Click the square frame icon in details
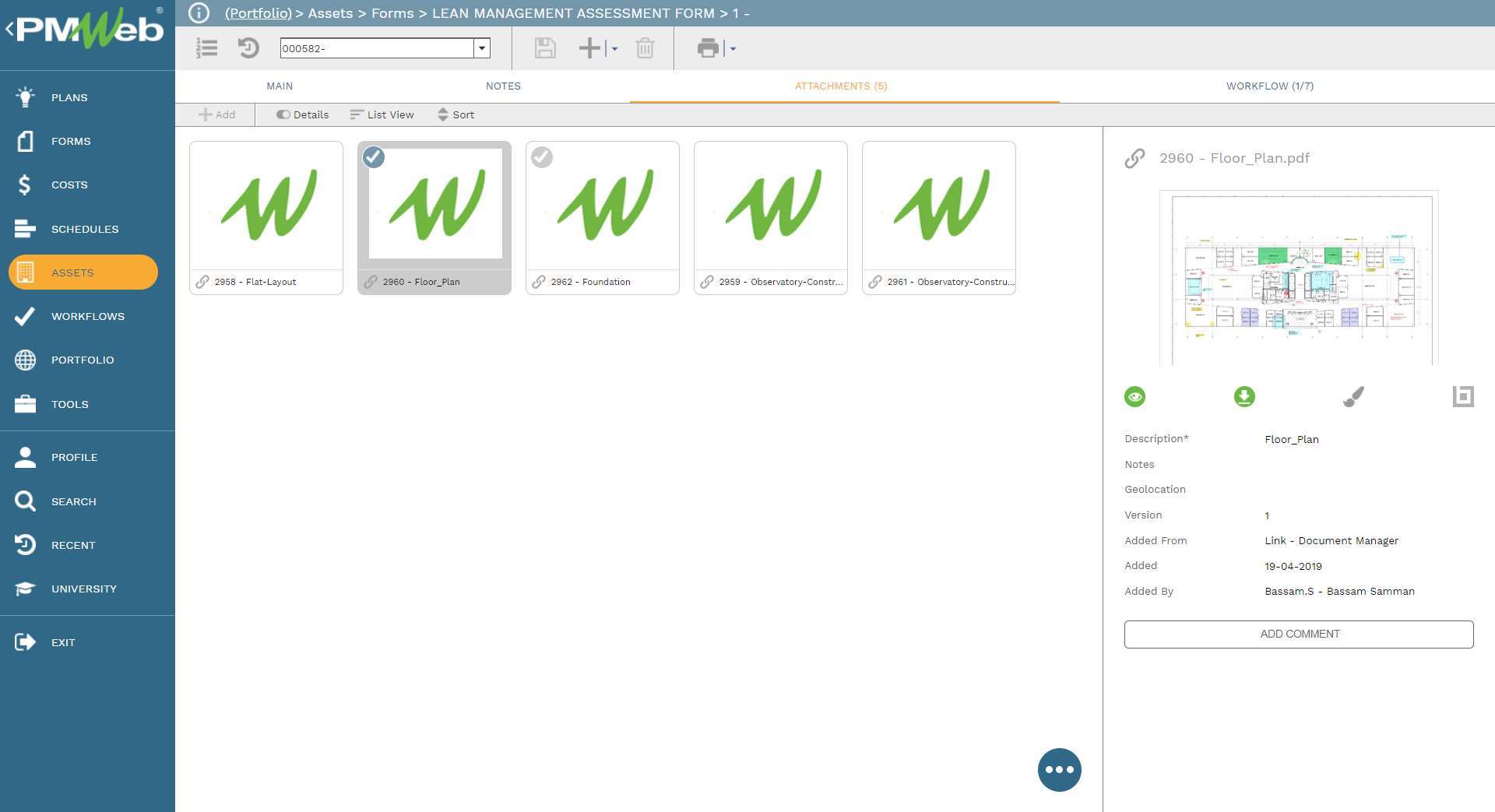 [1463, 396]
